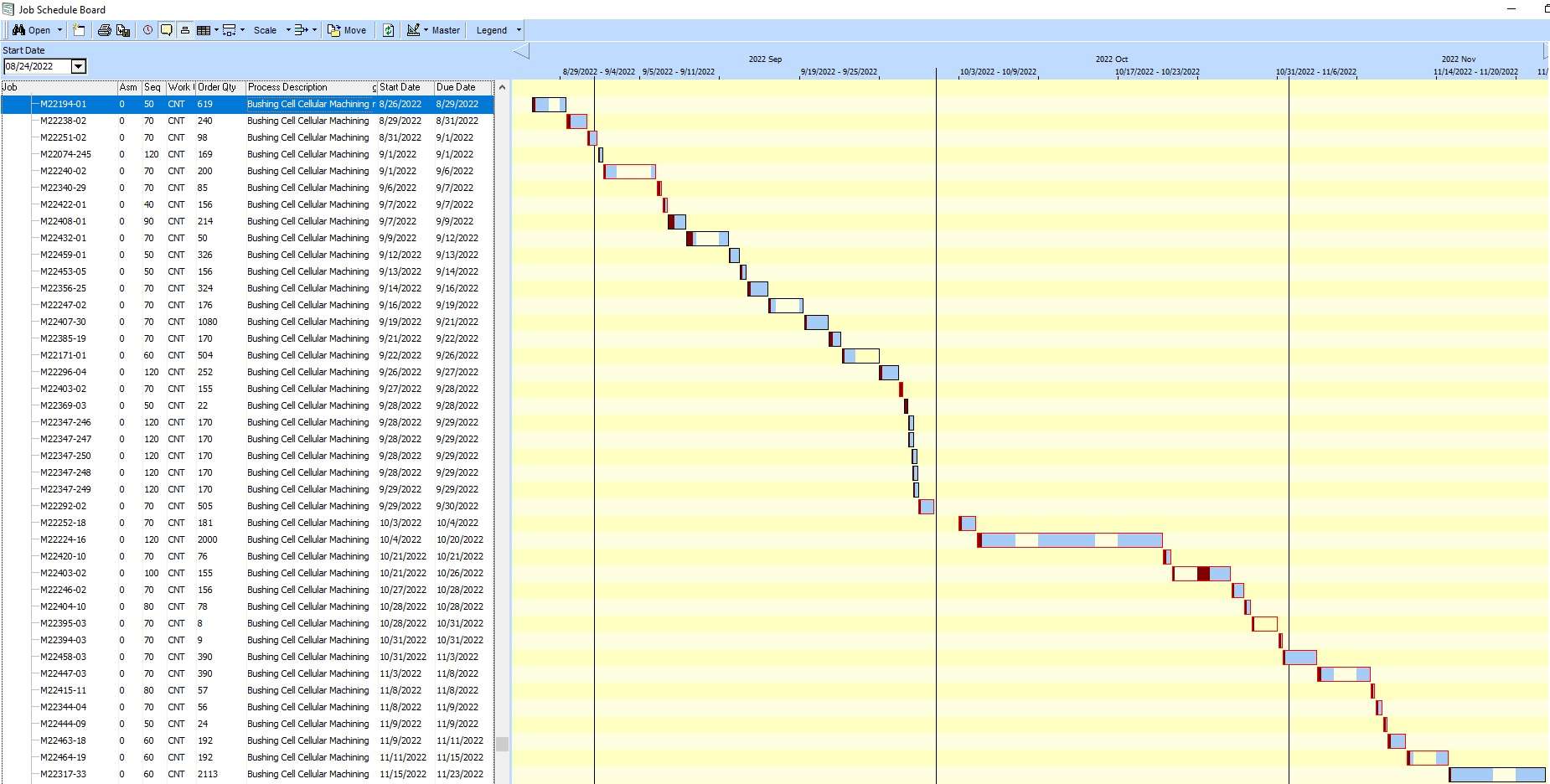
Task: Expand the Legend dropdown arrow
Action: tap(519, 30)
